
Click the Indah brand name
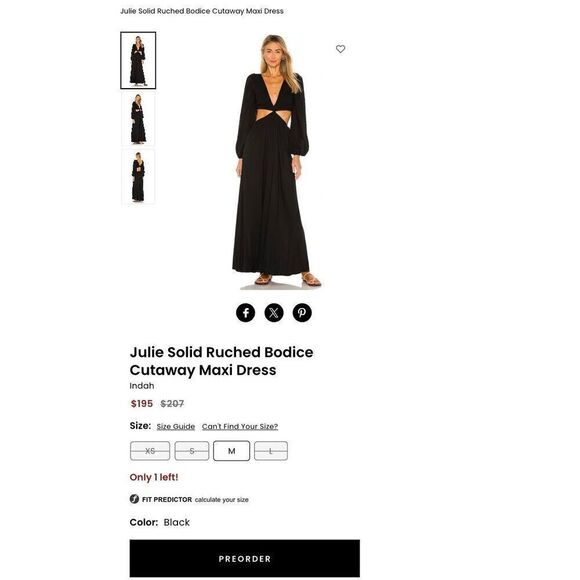click(x=142, y=386)
